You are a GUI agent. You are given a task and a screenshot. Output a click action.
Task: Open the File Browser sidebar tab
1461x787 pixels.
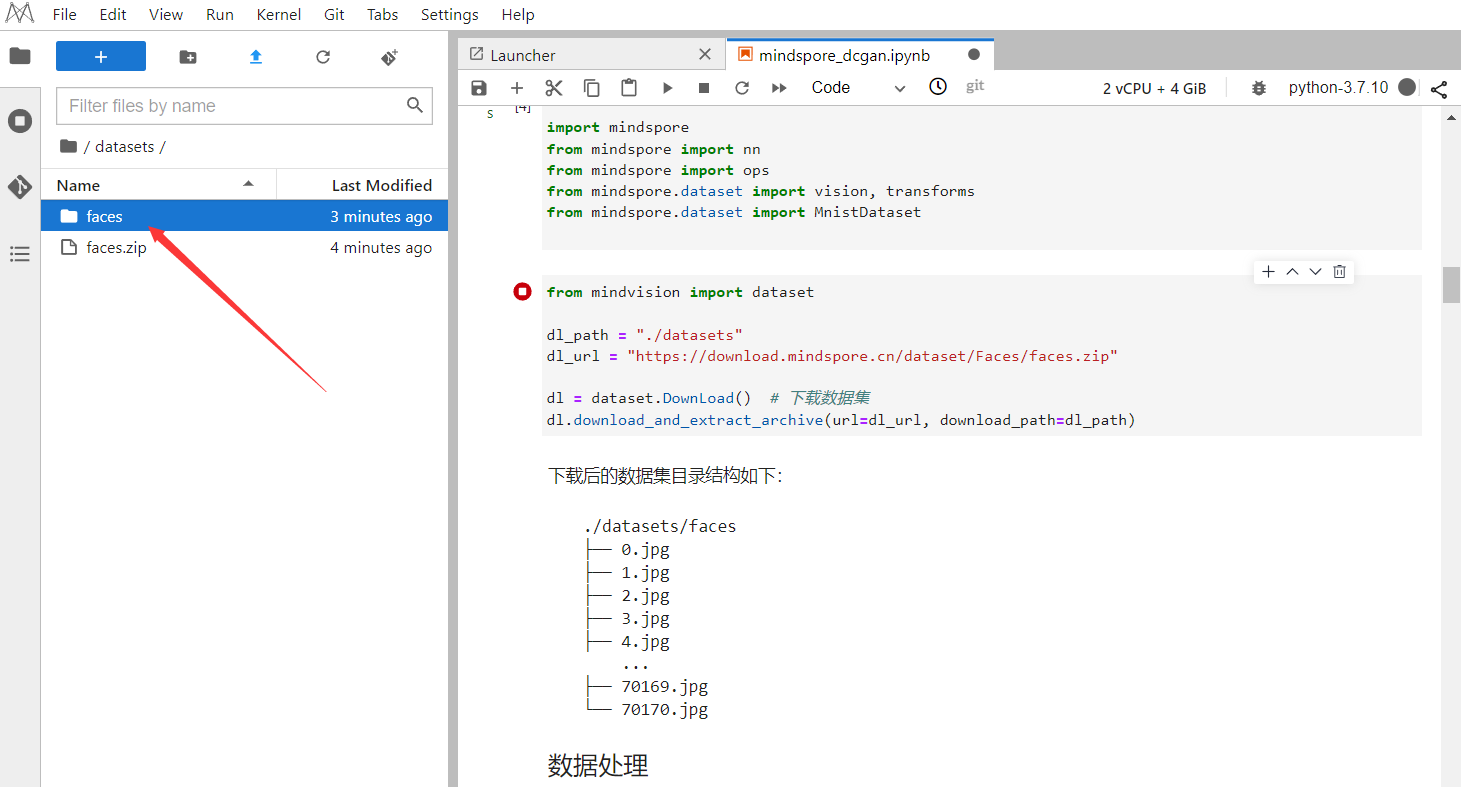click(x=20, y=56)
